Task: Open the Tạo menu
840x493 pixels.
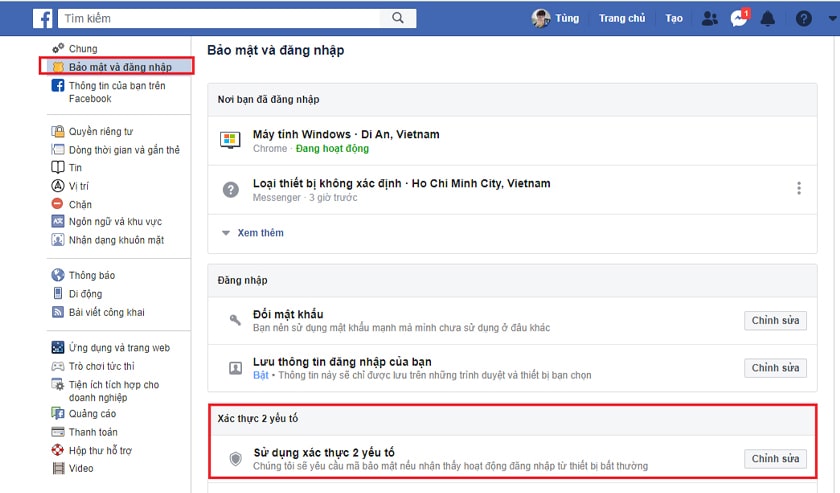Action: [674, 18]
